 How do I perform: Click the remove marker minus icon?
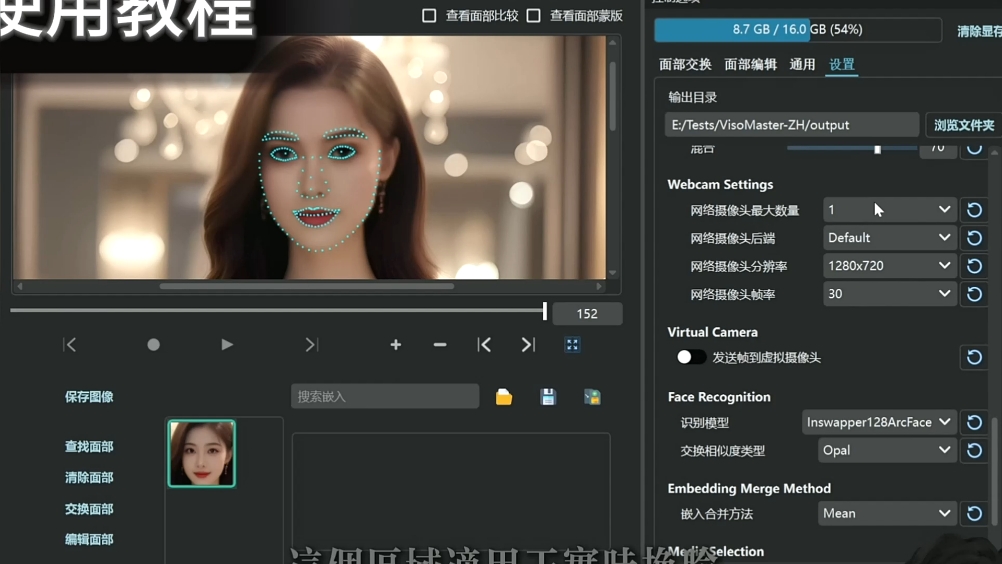click(x=440, y=344)
